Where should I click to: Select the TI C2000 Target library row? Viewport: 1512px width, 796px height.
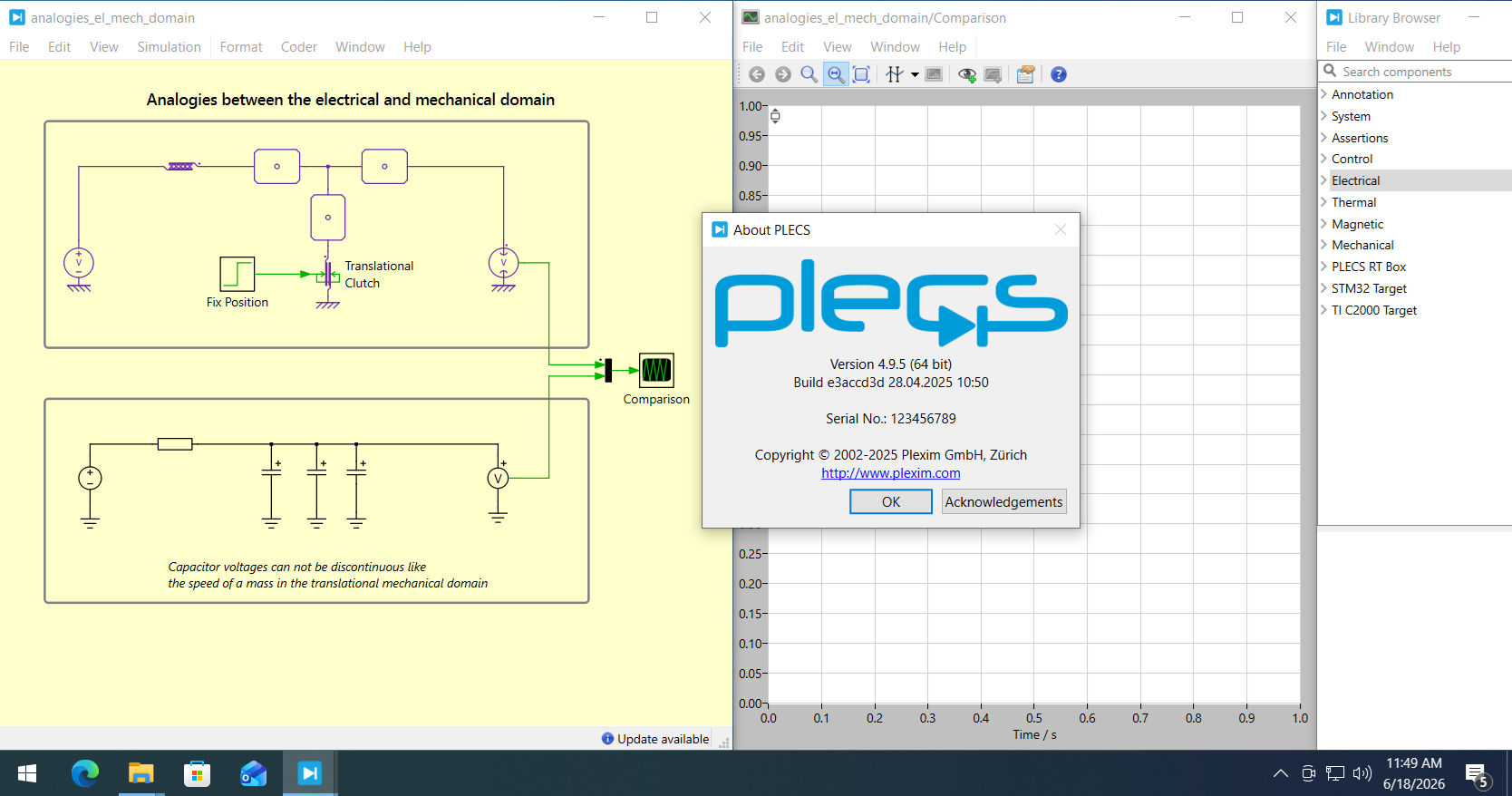pos(1414,310)
